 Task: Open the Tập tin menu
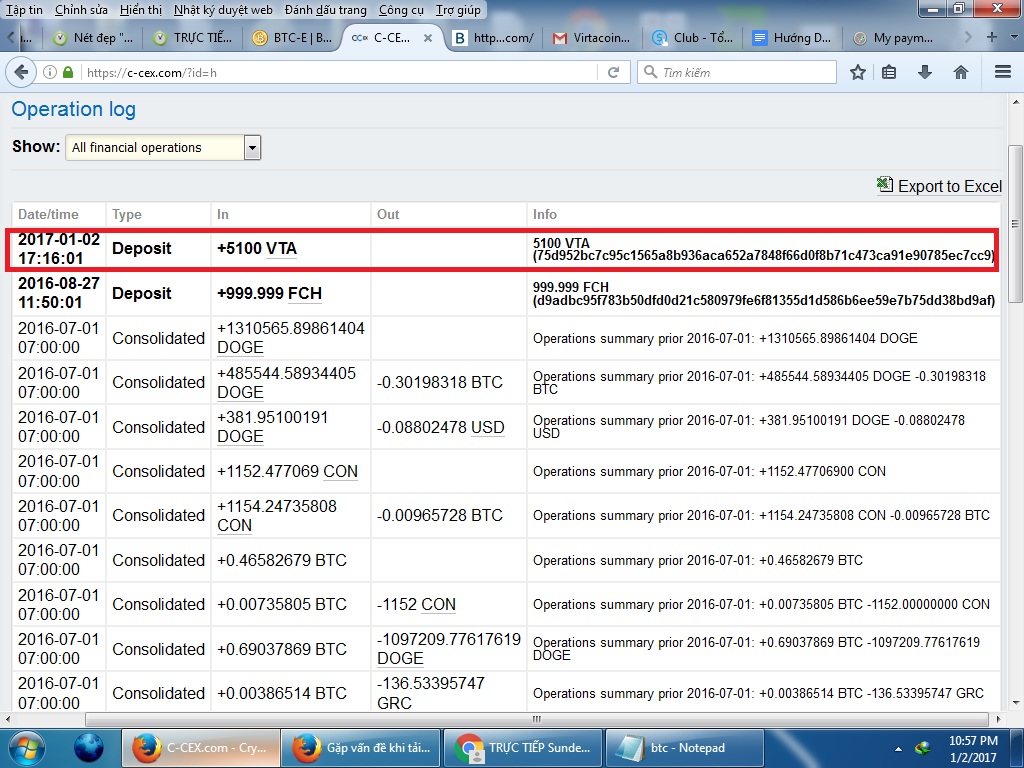pyautogui.click(x=24, y=10)
